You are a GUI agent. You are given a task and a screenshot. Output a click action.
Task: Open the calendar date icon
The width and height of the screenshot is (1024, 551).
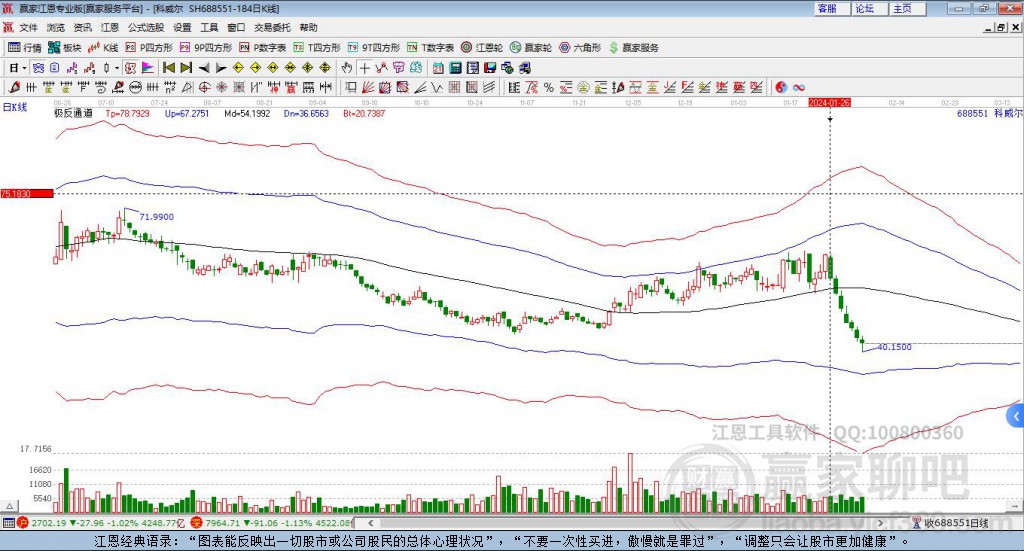[438, 68]
